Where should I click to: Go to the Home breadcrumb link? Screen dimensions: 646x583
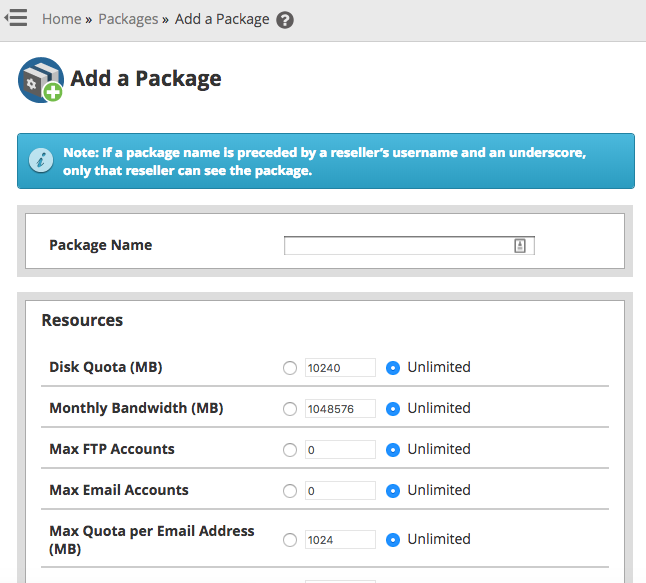click(x=61, y=19)
